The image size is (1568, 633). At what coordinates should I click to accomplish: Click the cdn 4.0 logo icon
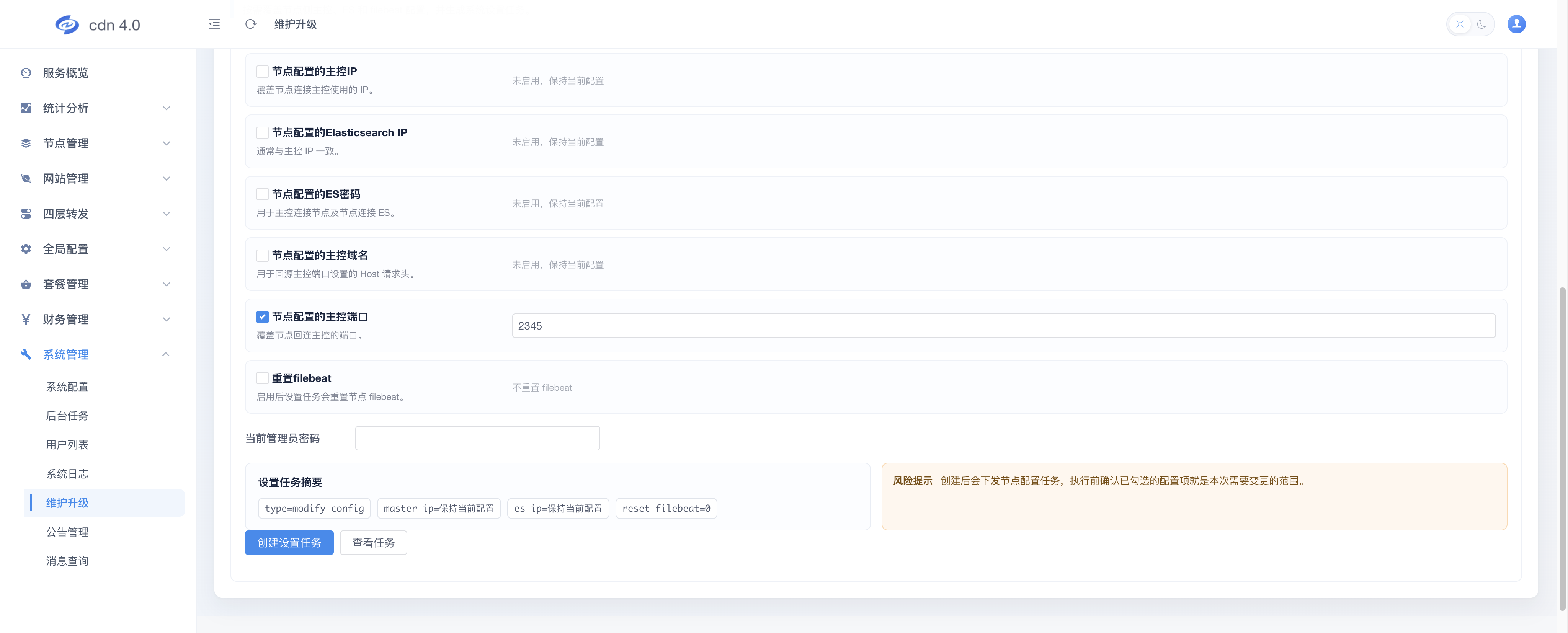[67, 25]
